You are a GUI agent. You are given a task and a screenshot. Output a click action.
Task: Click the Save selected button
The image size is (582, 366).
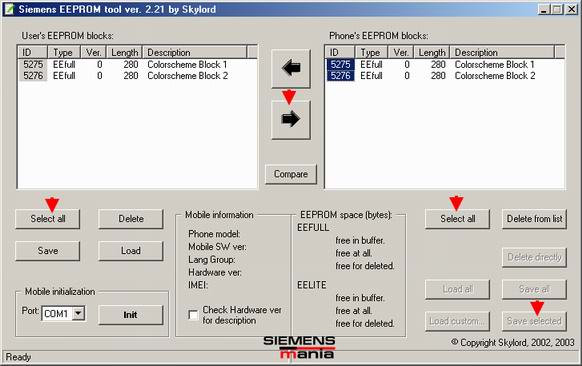(534, 321)
